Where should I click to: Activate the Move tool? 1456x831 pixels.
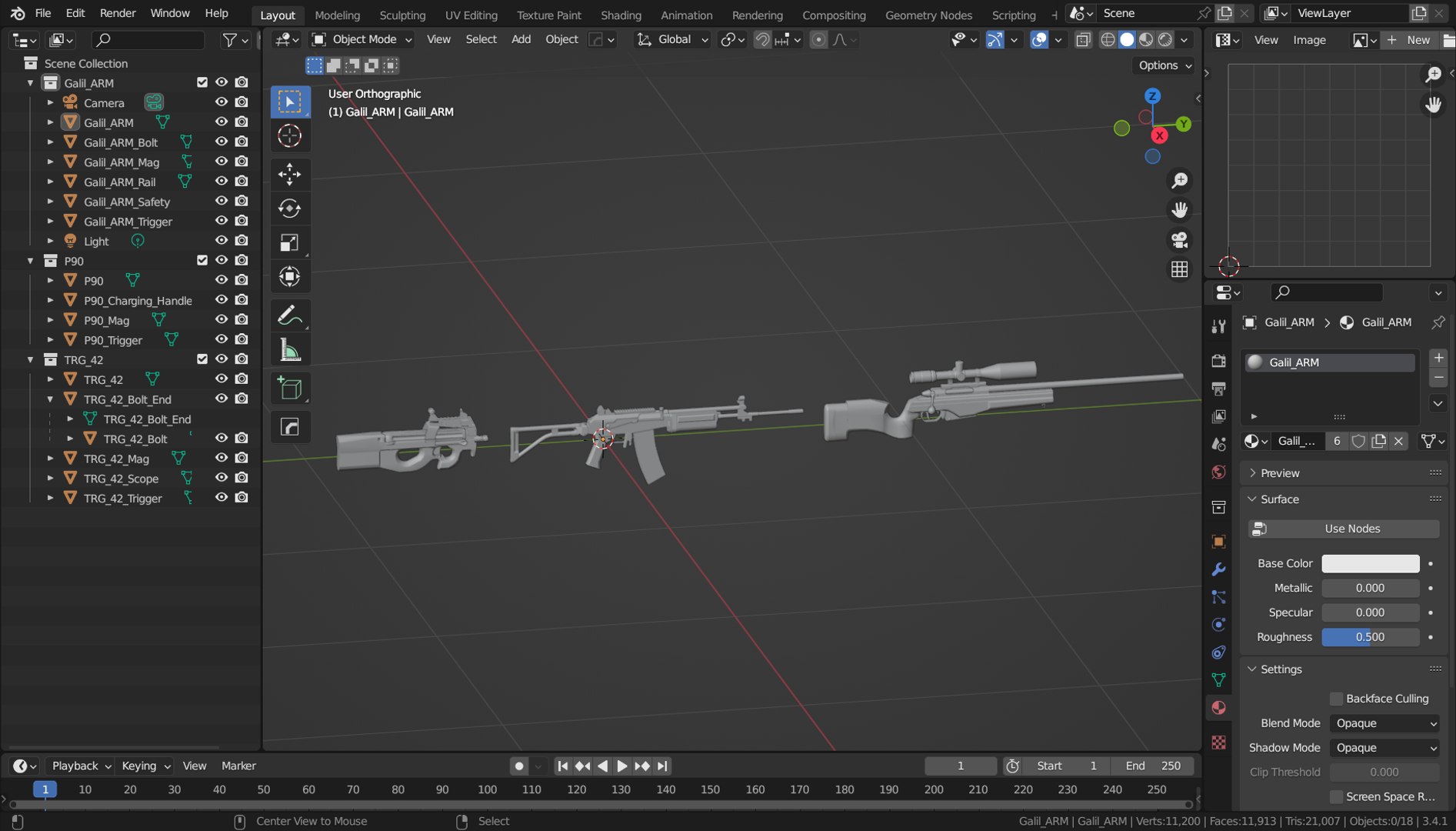(x=290, y=174)
